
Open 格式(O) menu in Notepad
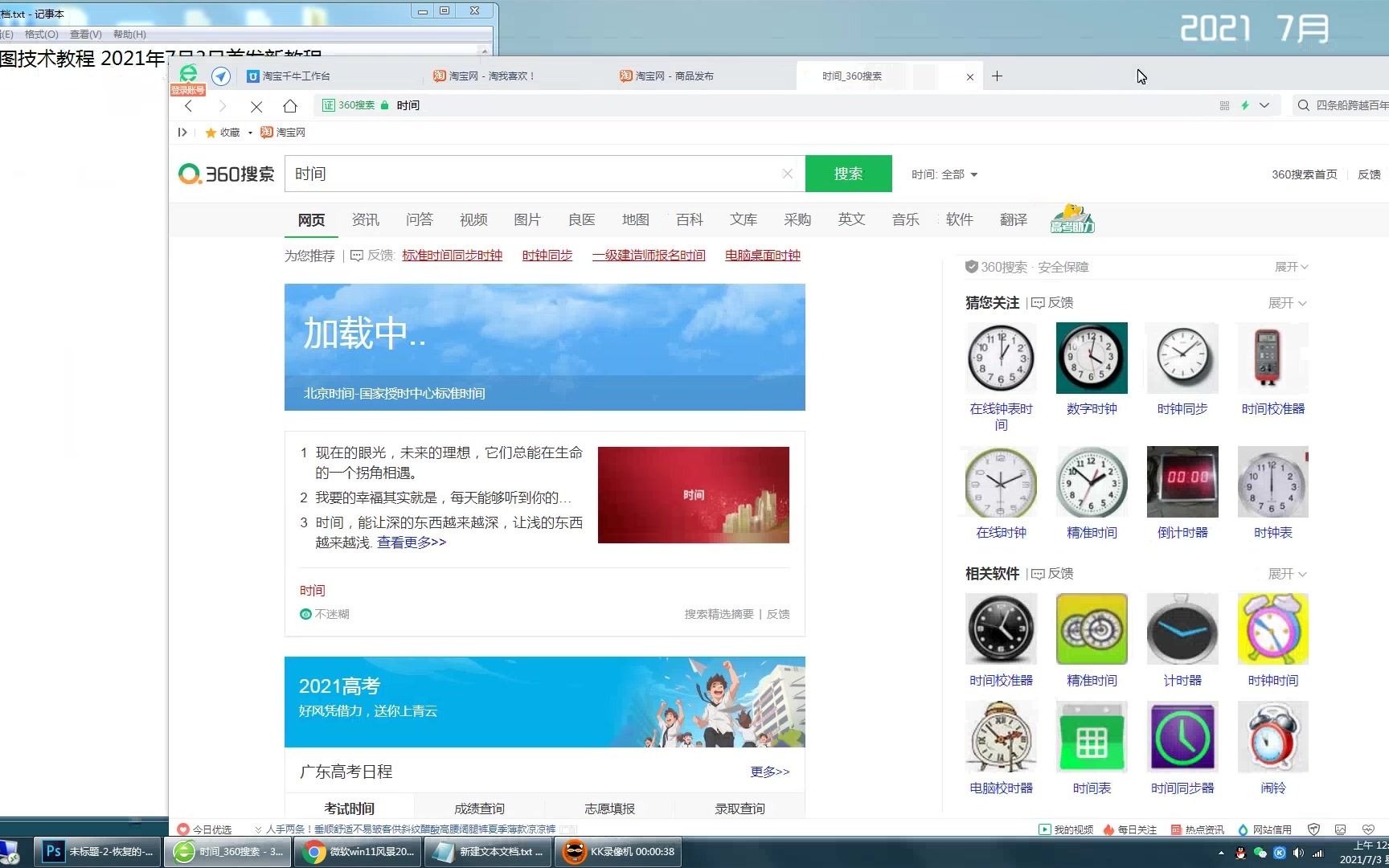point(42,35)
